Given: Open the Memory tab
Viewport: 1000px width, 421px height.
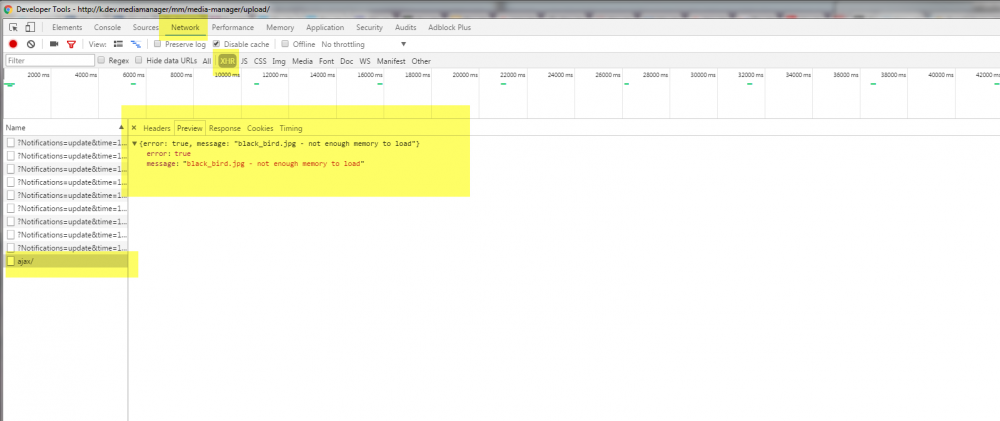Looking at the screenshot, I should click(x=280, y=27).
